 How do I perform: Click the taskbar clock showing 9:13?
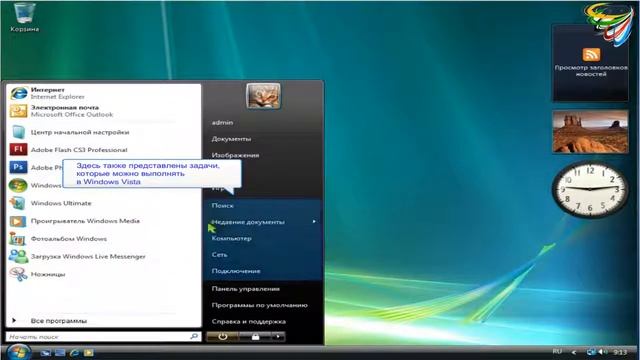pyautogui.click(x=620, y=352)
